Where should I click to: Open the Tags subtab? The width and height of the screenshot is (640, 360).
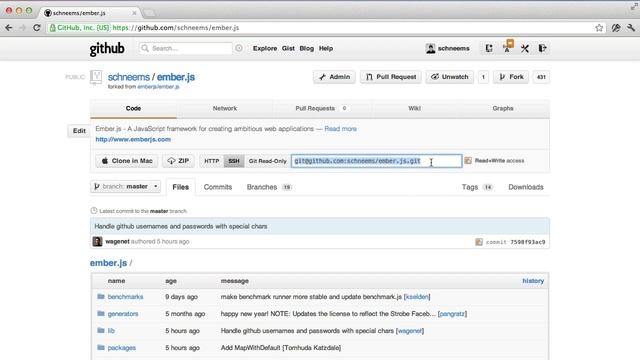click(477, 187)
